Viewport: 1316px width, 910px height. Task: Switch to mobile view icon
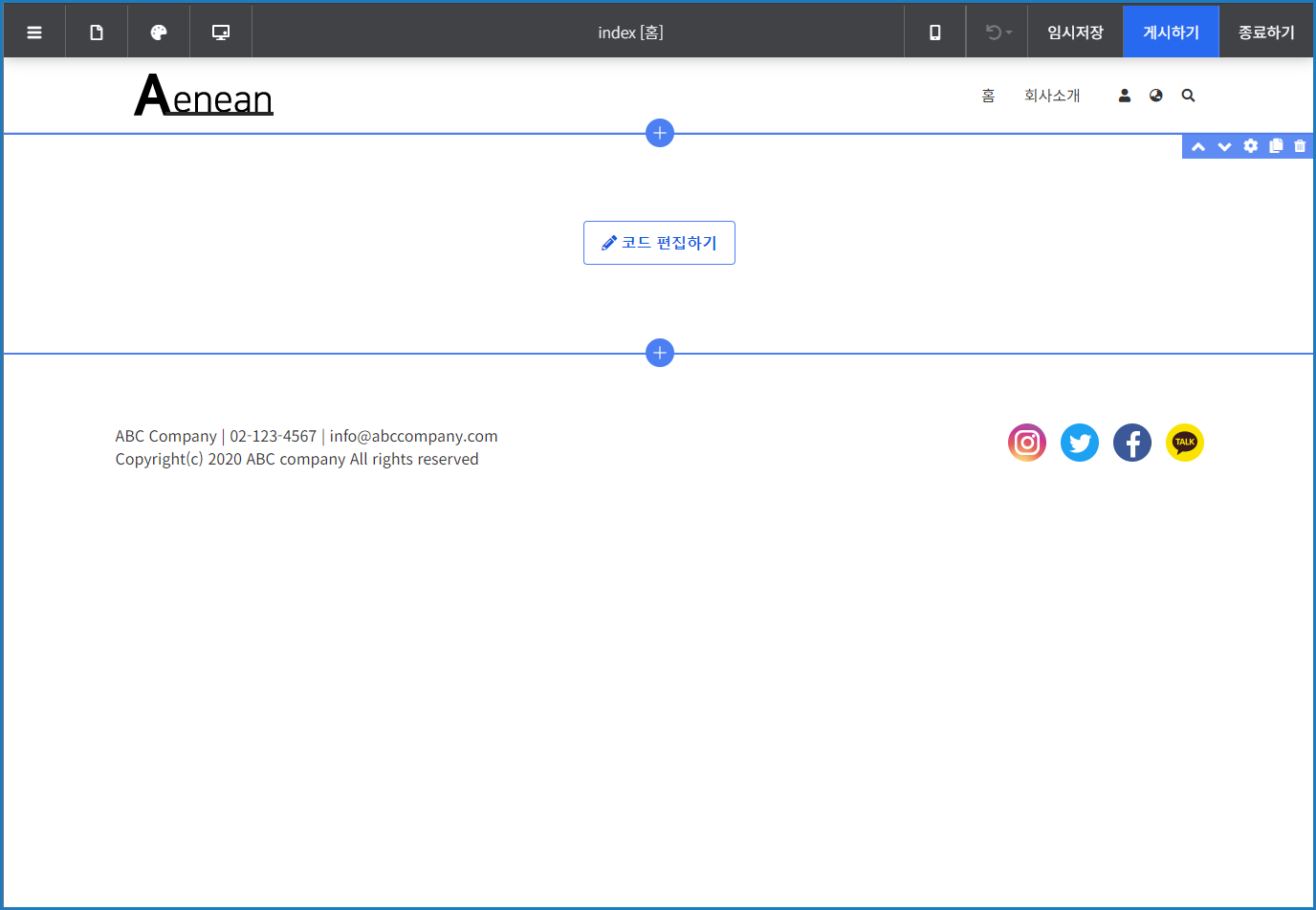(x=934, y=32)
